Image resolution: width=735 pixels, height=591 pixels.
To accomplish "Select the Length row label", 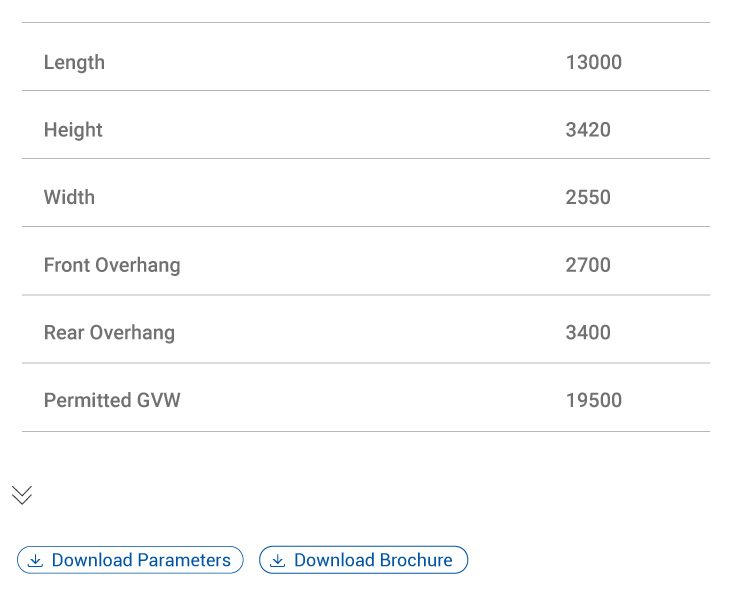I will coord(74,62).
